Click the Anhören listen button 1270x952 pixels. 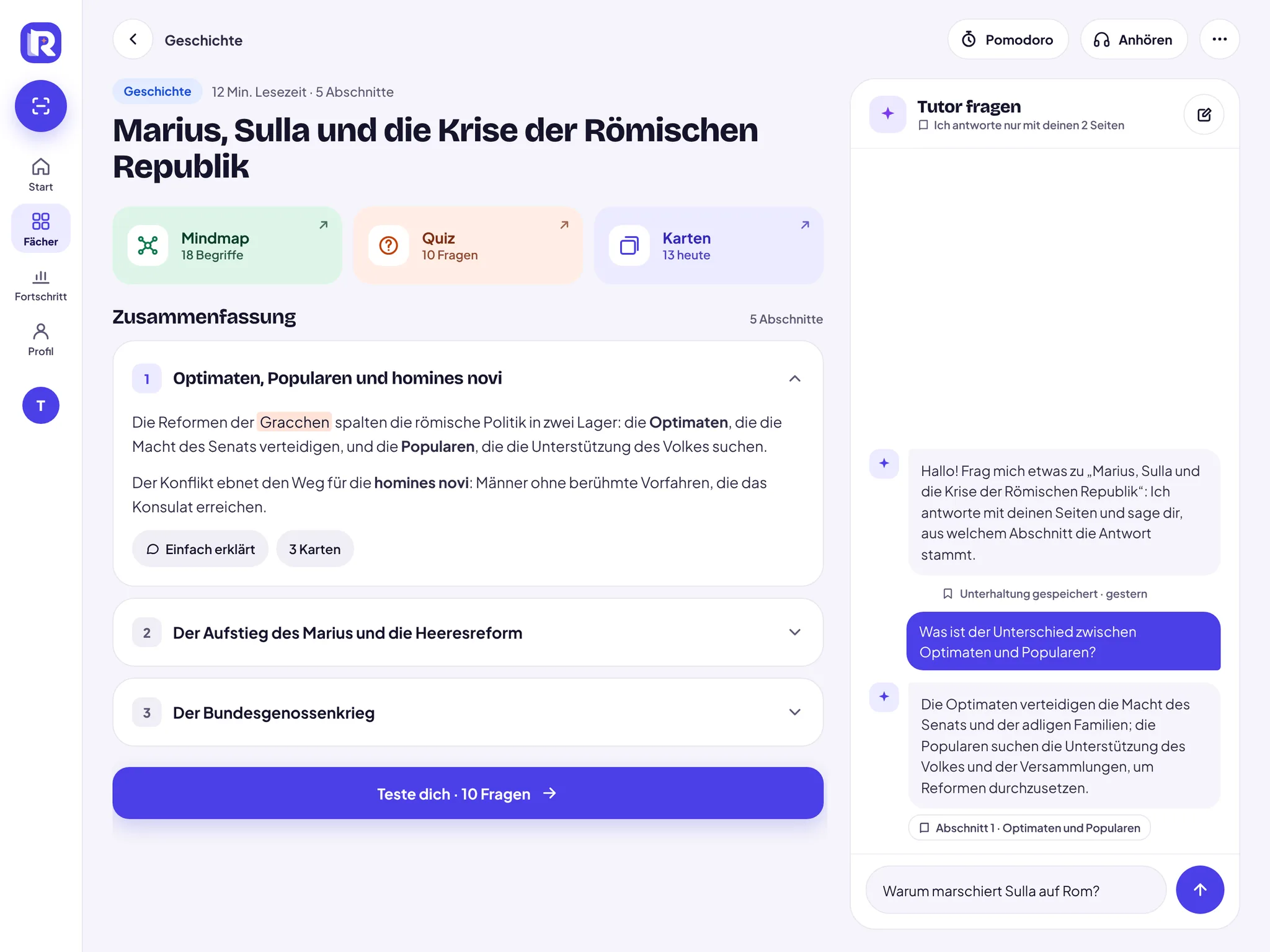(x=1134, y=40)
